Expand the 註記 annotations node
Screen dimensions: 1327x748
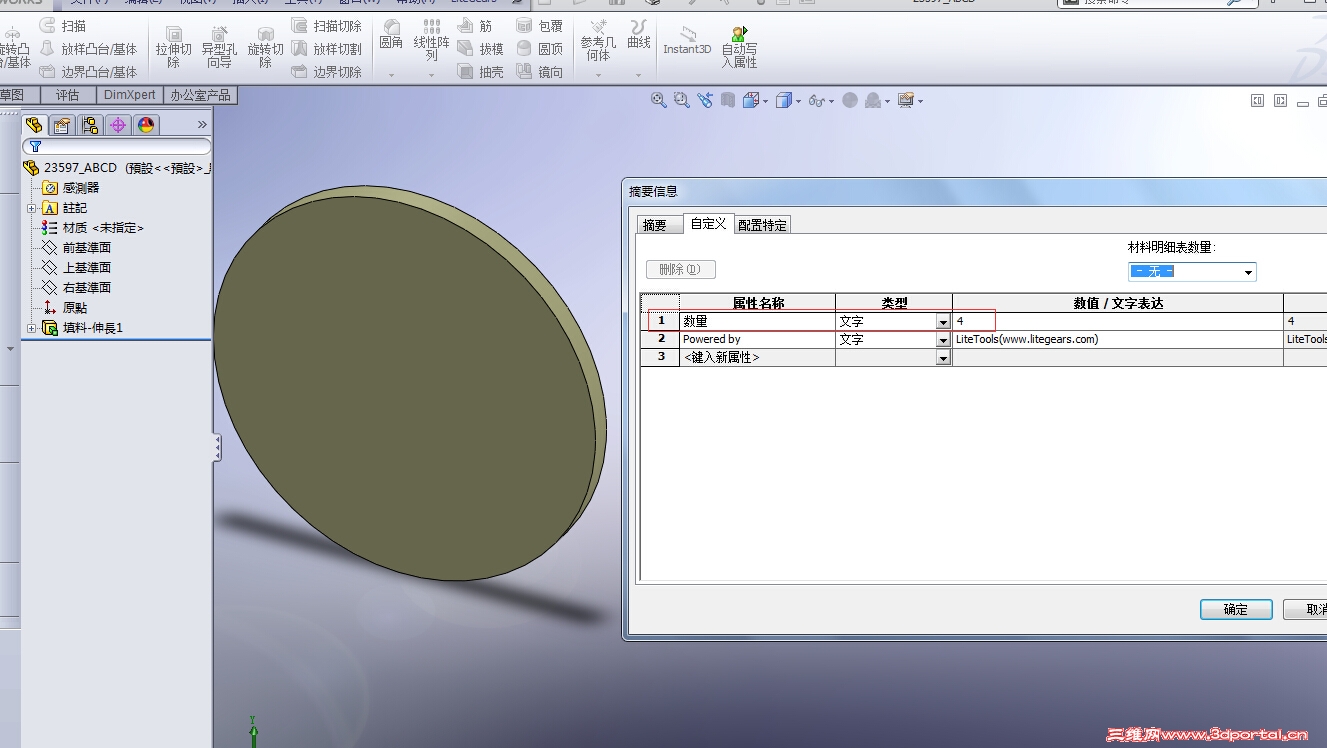point(31,208)
